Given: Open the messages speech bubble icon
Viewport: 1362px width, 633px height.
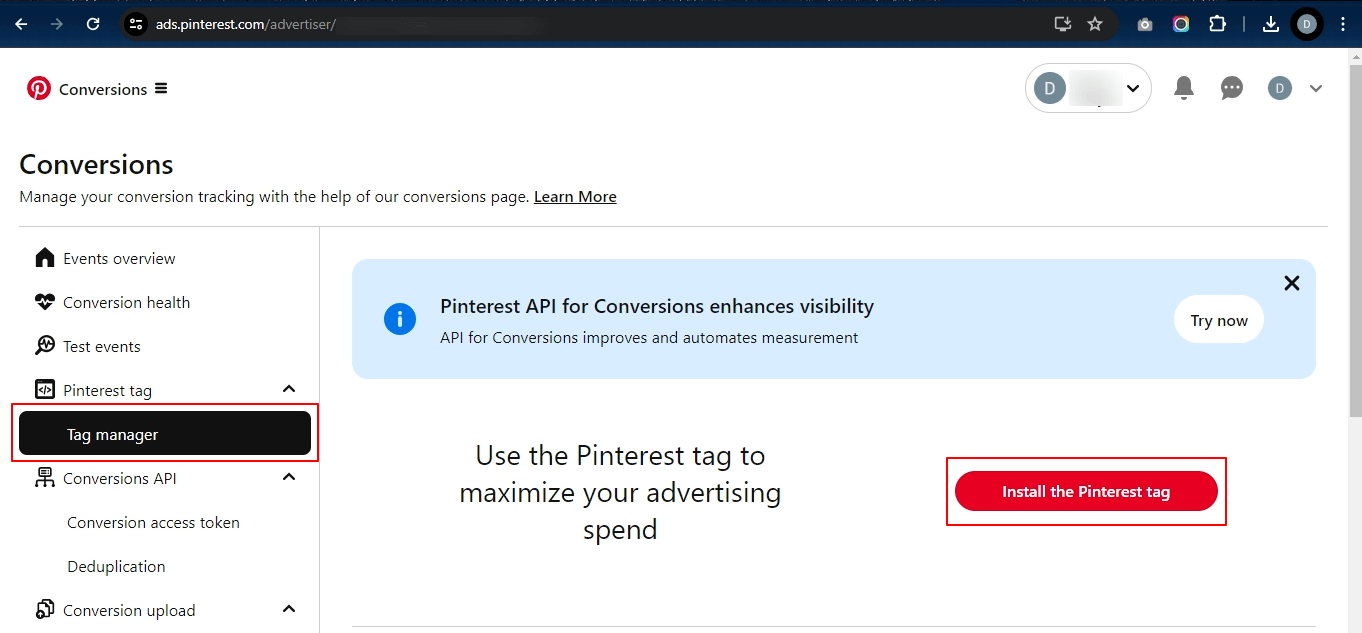Looking at the screenshot, I should coord(1232,88).
